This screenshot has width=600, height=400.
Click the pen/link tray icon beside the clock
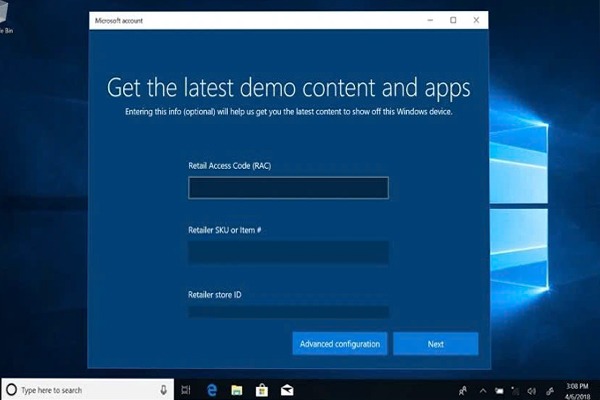[x=550, y=391]
